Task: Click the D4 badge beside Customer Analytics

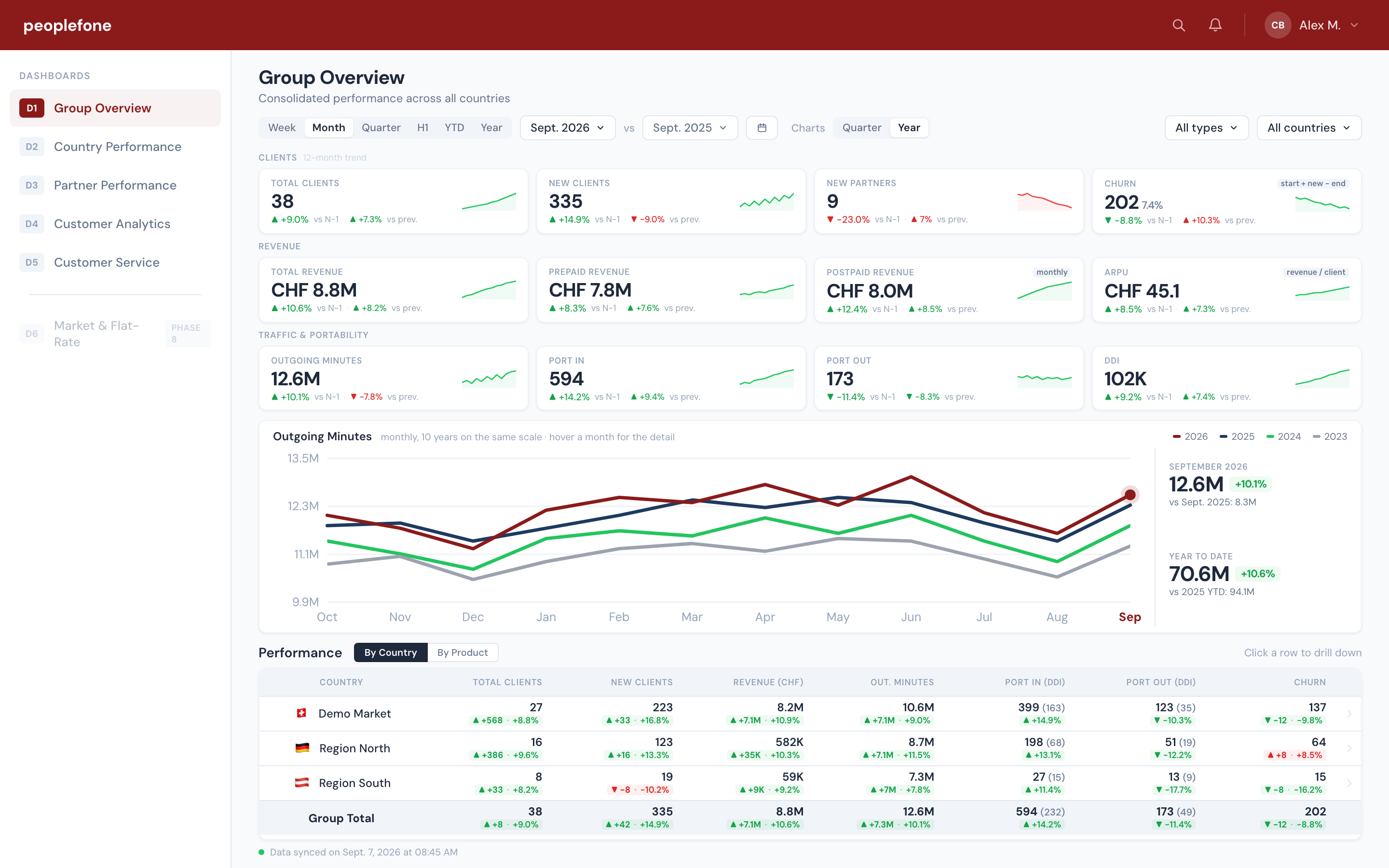Action: point(31,223)
